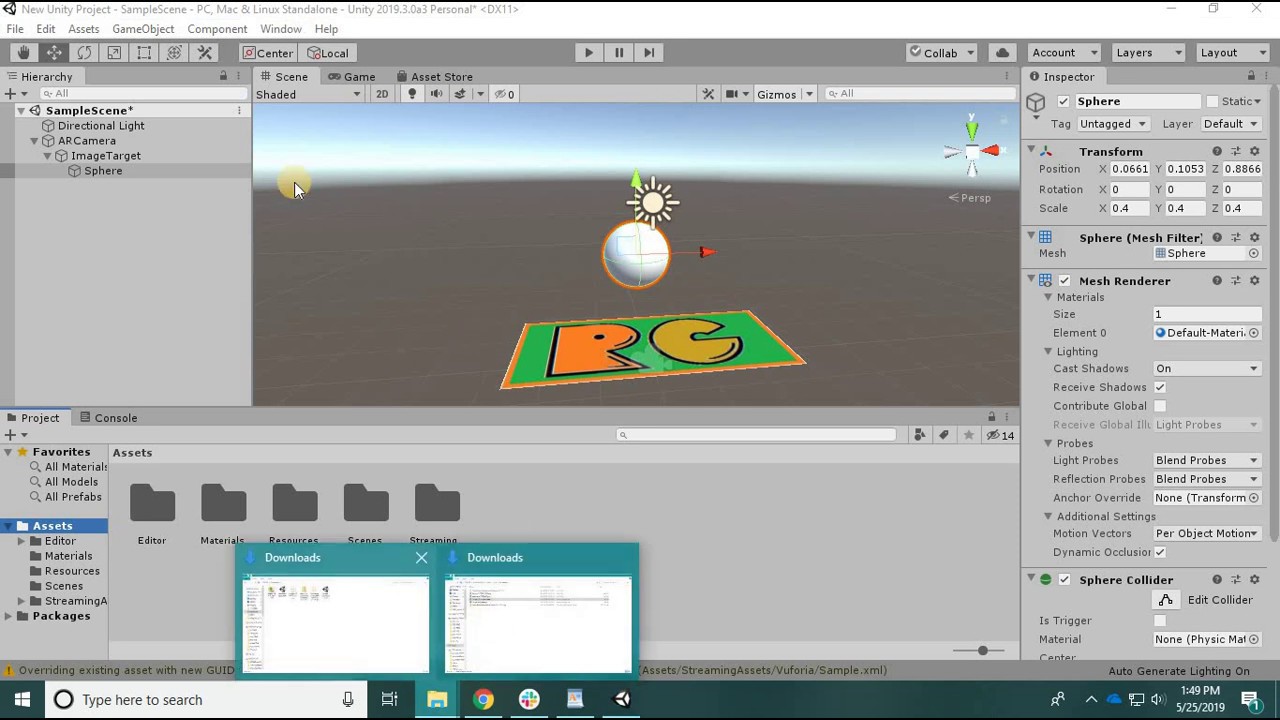Click the scene orientation gizmo

(972, 150)
